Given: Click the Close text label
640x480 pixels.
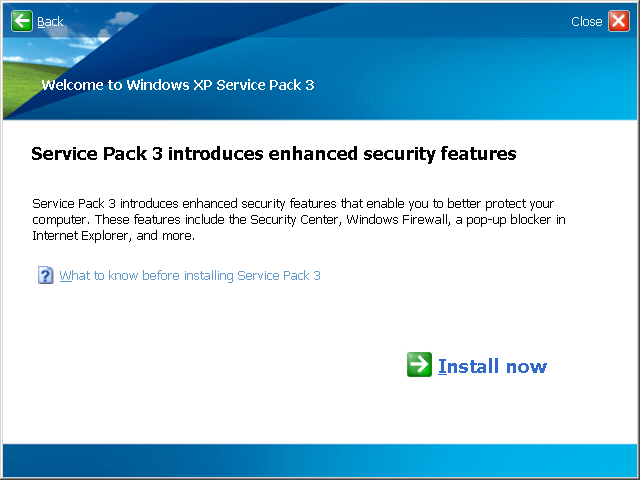Looking at the screenshot, I should (x=587, y=21).
